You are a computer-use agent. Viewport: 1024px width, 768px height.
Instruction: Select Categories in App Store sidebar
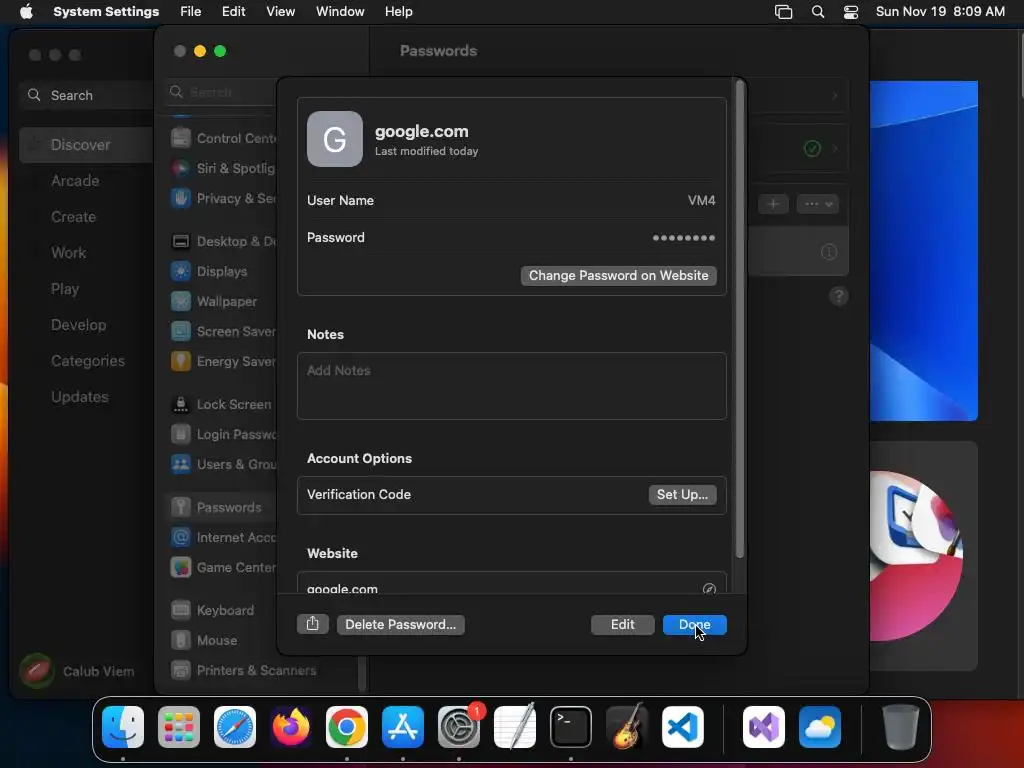pos(88,360)
